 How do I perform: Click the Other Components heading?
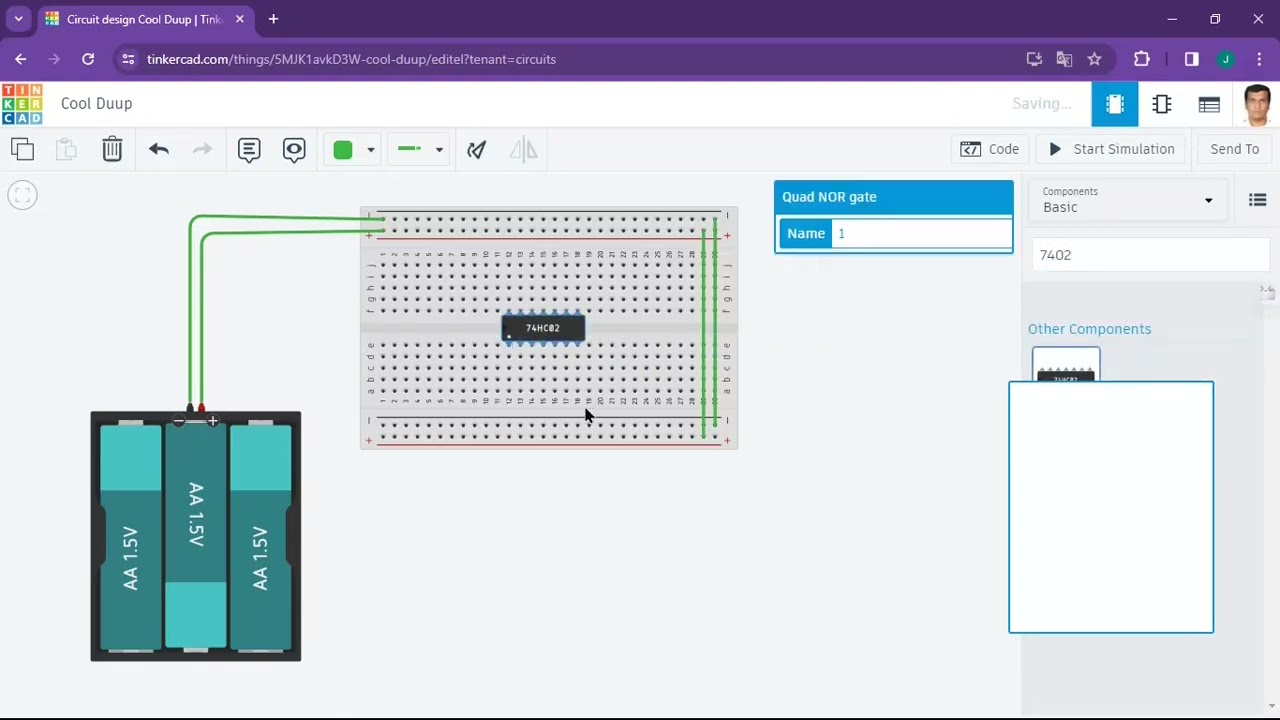pos(1089,329)
